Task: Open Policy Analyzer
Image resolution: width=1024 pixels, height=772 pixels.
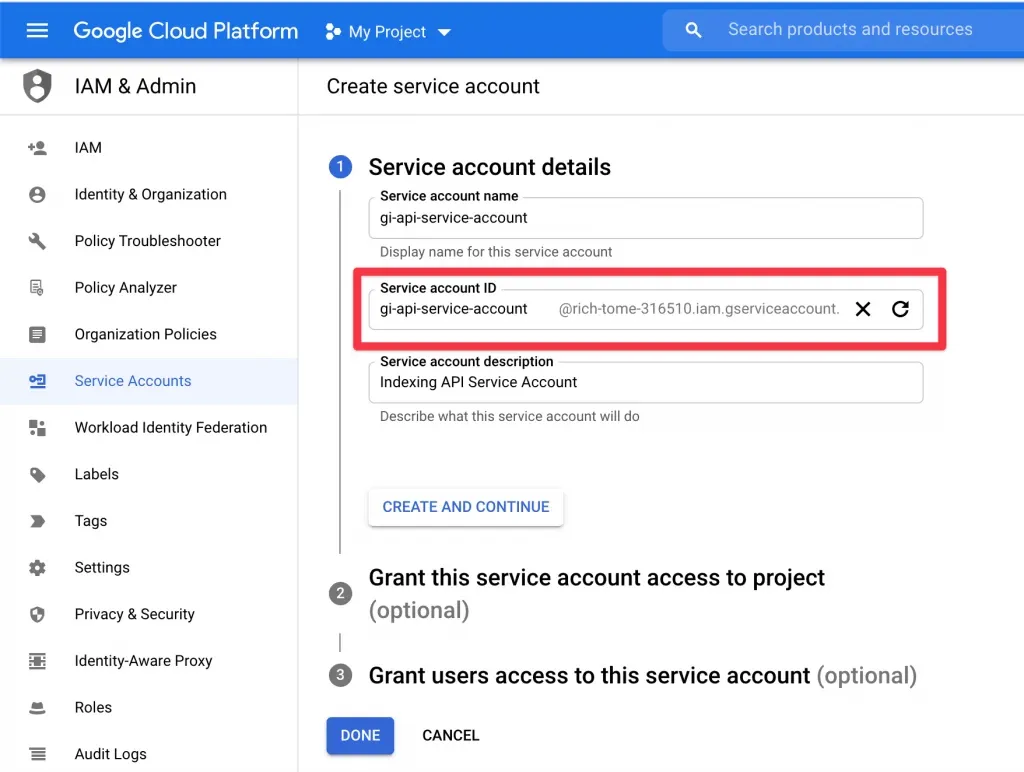Action: [125, 287]
